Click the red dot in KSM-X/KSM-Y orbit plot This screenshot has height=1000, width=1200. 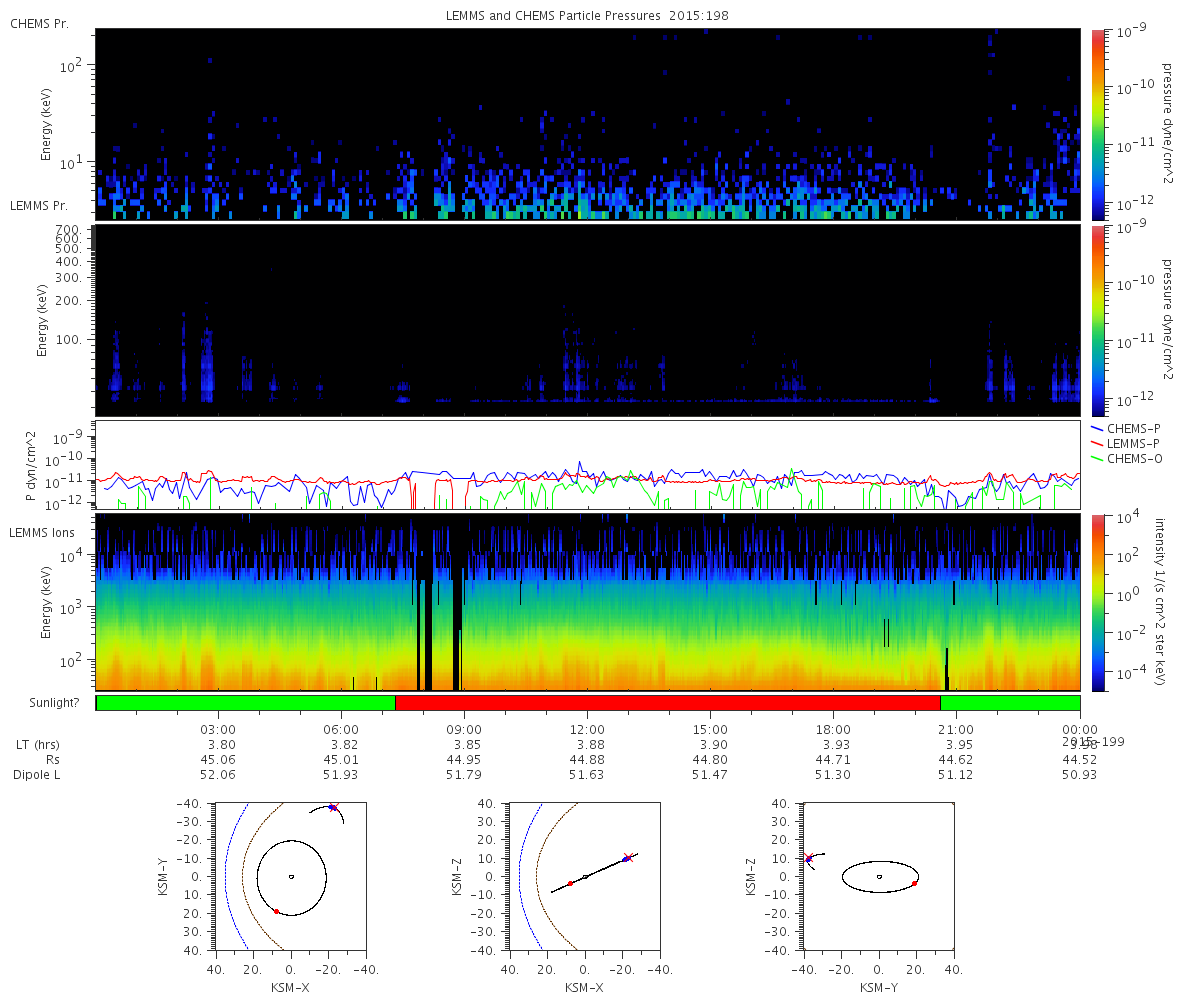tap(276, 911)
